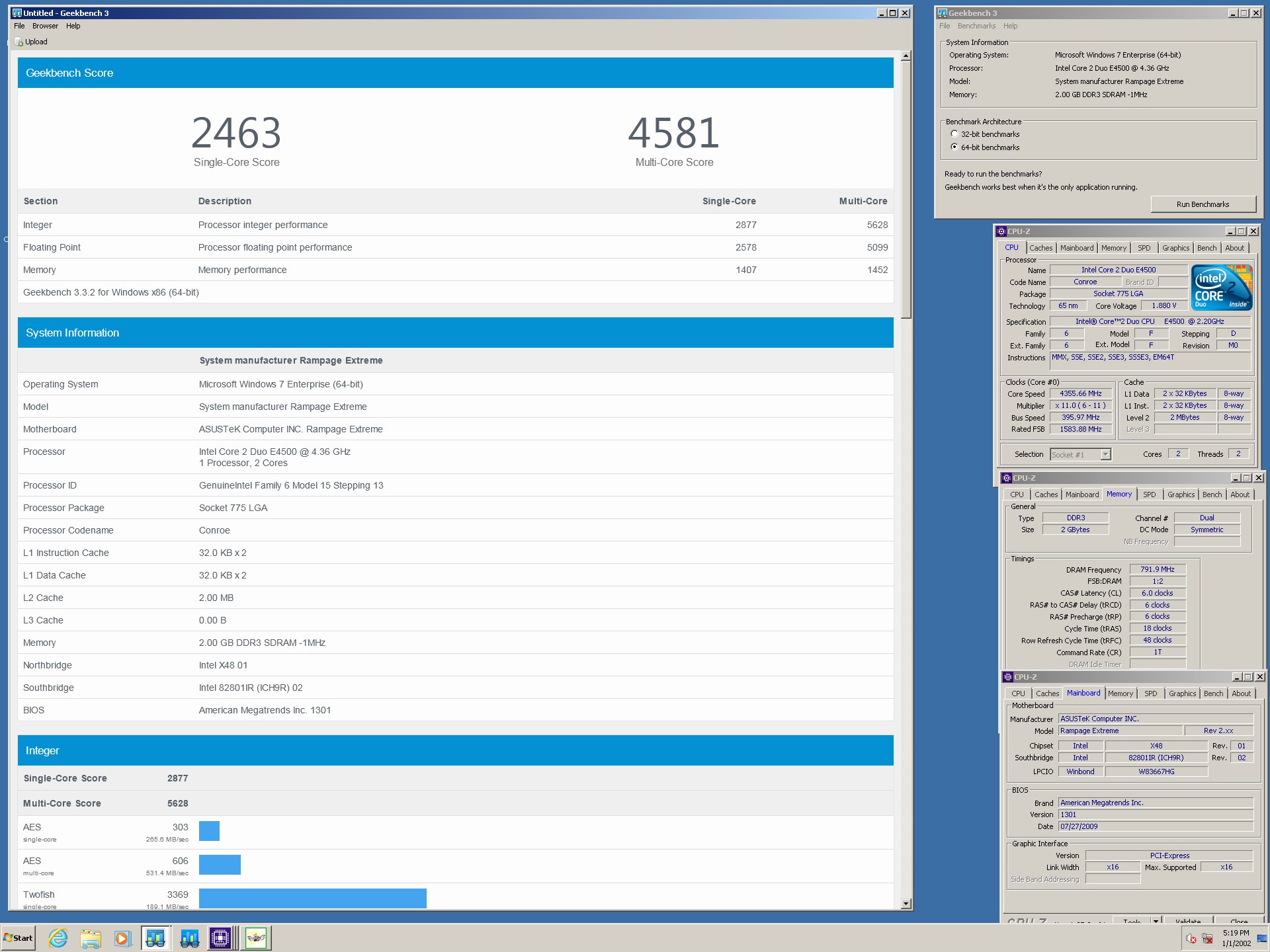This screenshot has height=952, width=1270.
Task: Click the results vertical scrollbar thumb
Action: point(906,190)
